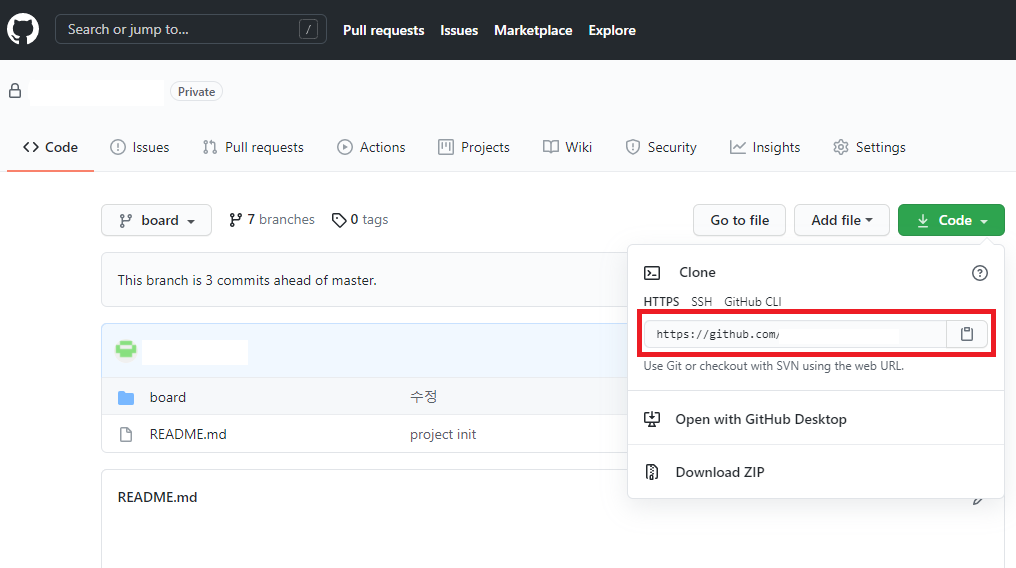This screenshot has height=568, width=1016.
Task: Open Issues in the top navigation bar
Action: [459, 30]
